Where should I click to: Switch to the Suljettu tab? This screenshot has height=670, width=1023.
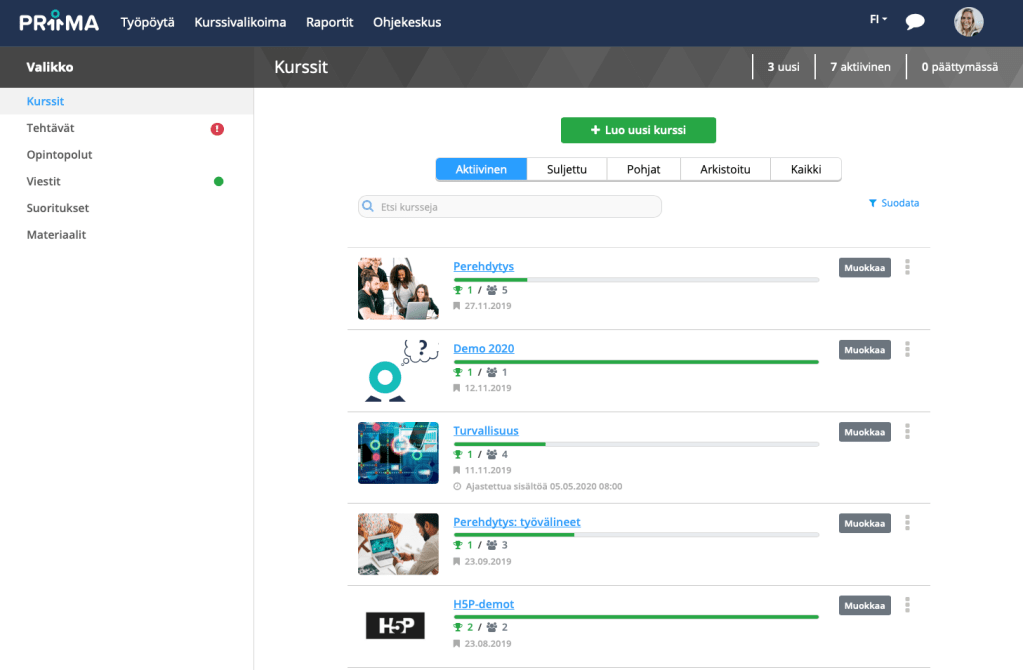(566, 169)
